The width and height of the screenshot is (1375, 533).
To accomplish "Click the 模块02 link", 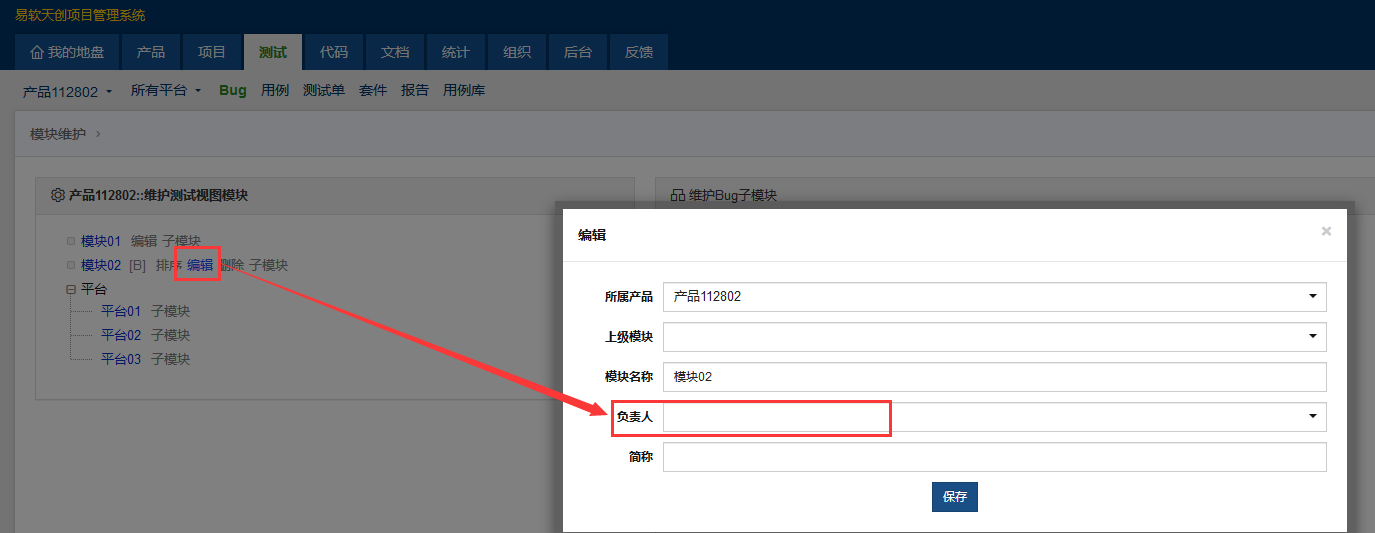I will coord(101,265).
